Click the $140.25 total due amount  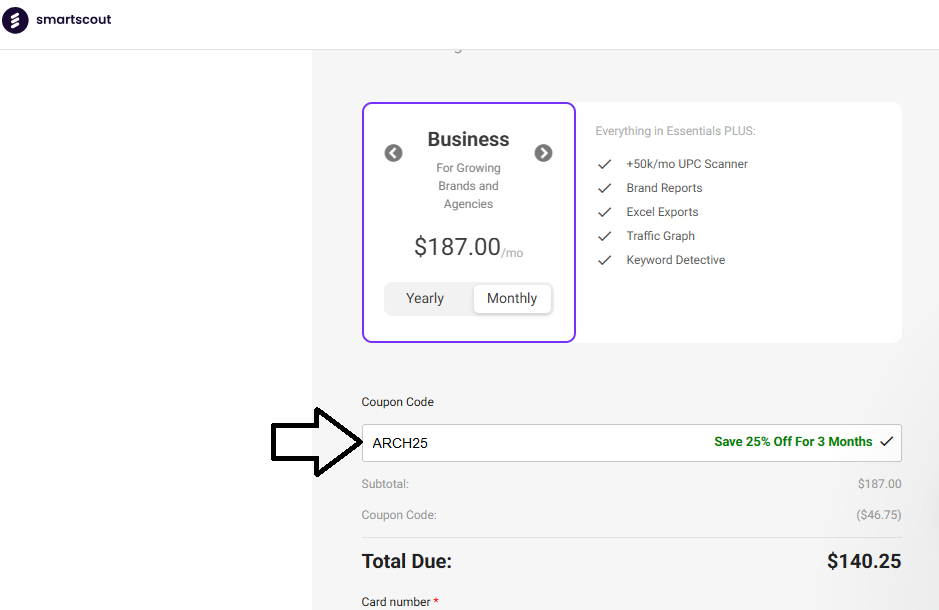pos(864,562)
